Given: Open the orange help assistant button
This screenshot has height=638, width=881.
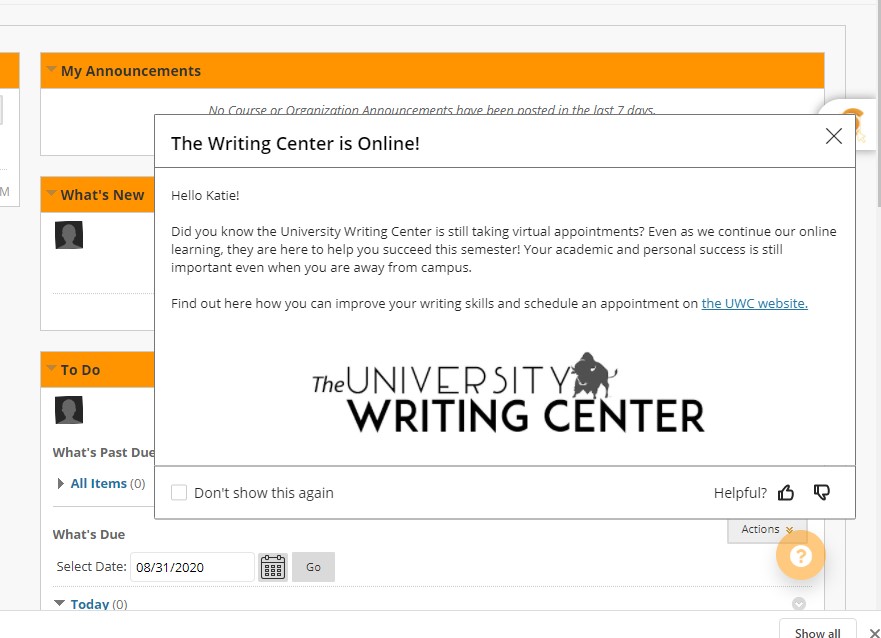Looking at the screenshot, I should pyautogui.click(x=800, y=555).
